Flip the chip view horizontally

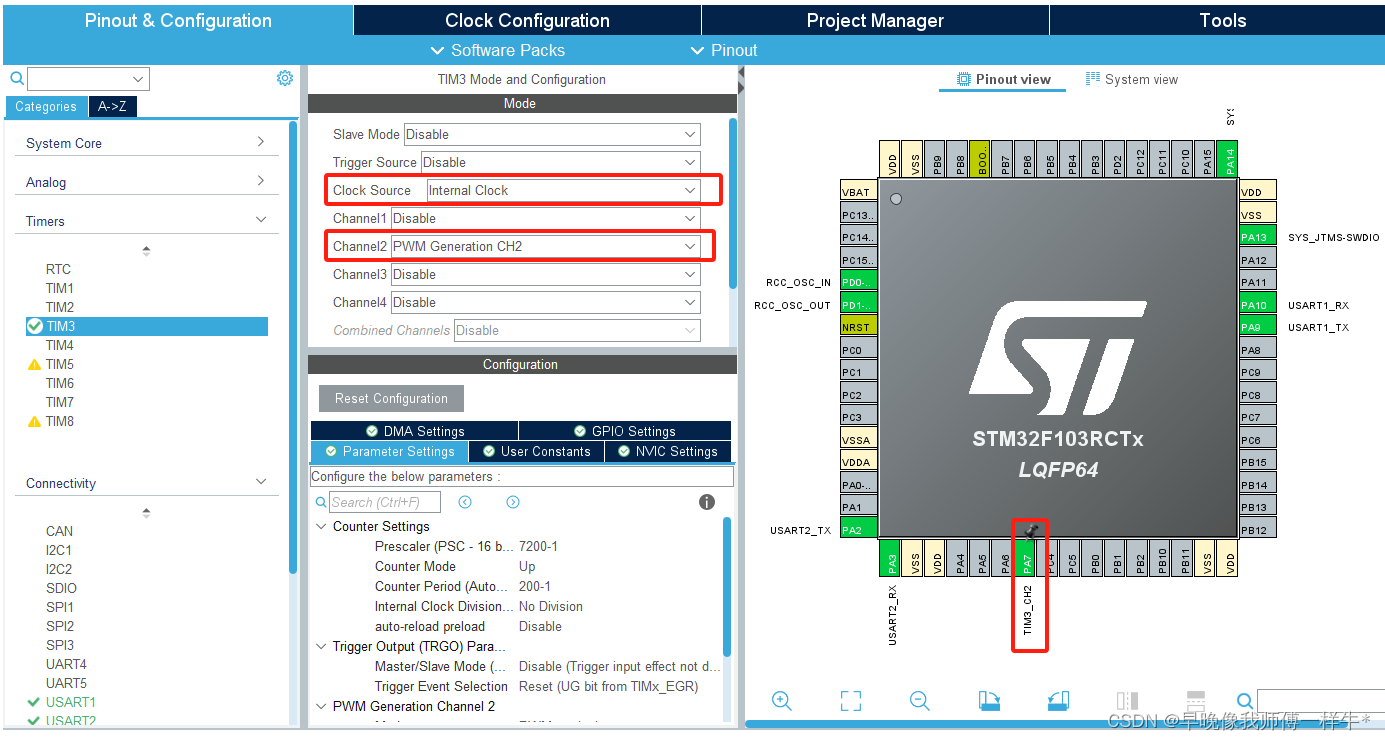pos(1127,701)
